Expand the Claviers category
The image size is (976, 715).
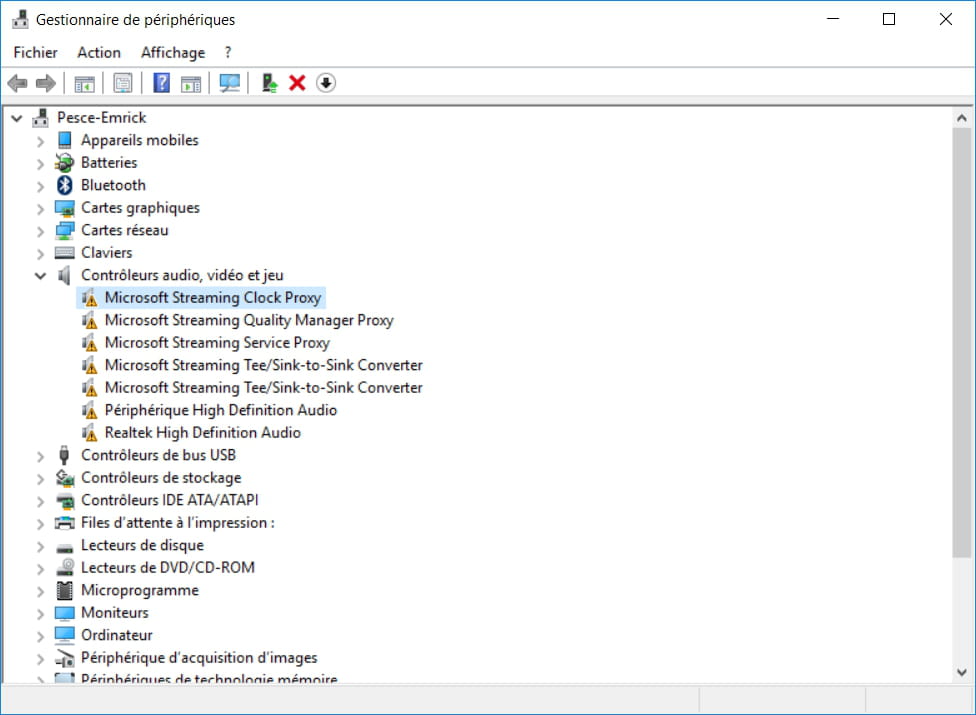click(40, 253)
